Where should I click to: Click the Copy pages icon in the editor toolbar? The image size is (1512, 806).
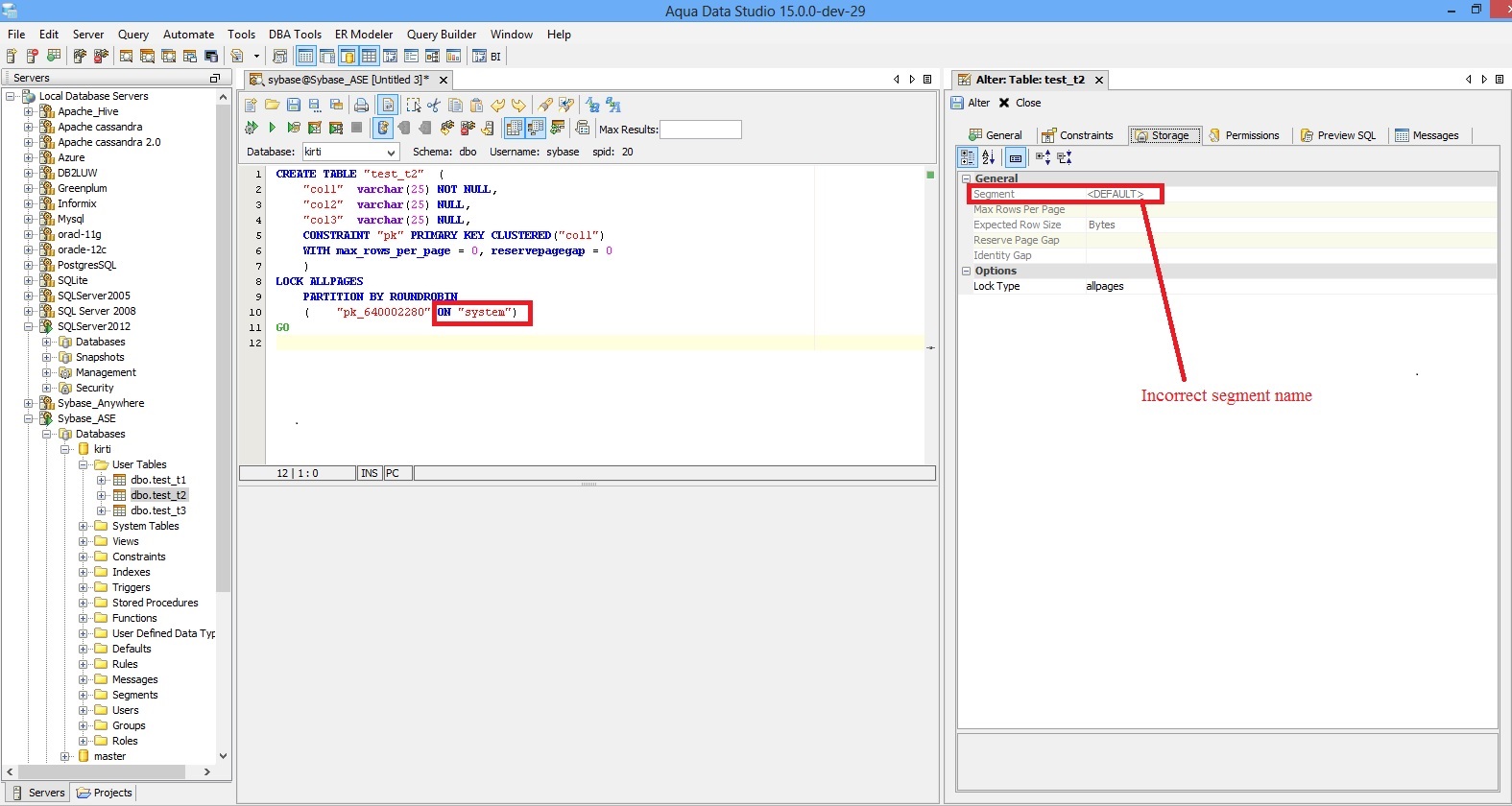point(455,105)
